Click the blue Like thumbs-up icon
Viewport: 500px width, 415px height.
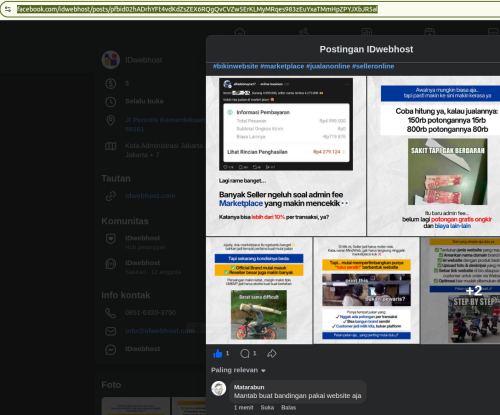pyautogui.click(x=218, y=353)
